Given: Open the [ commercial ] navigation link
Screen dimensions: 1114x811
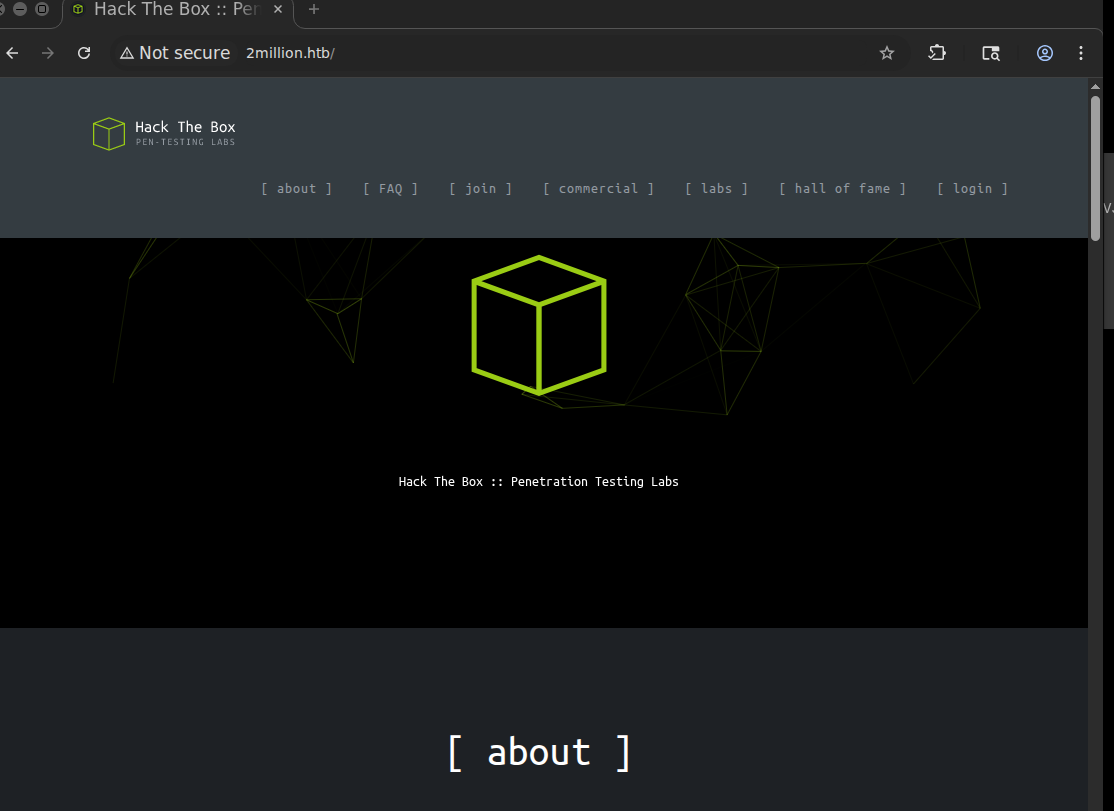Looking at the screenshot, I should (x=598, y=189).
